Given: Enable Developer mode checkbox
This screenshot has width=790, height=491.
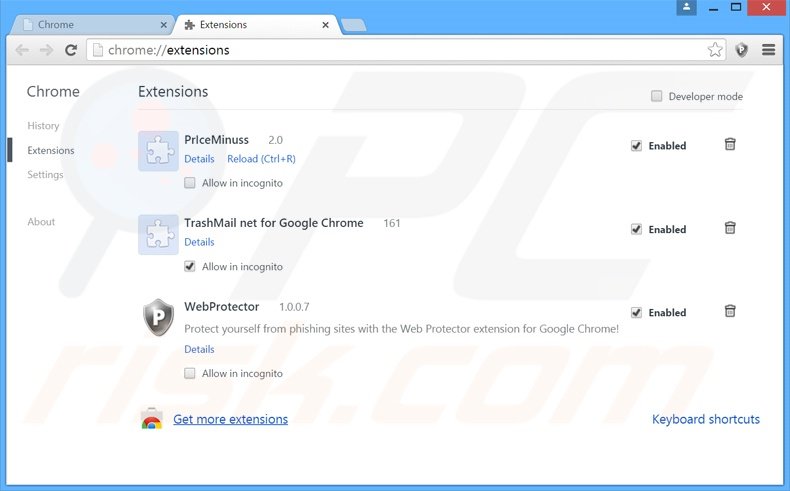Looking at the screenshot, I should 656,96.
